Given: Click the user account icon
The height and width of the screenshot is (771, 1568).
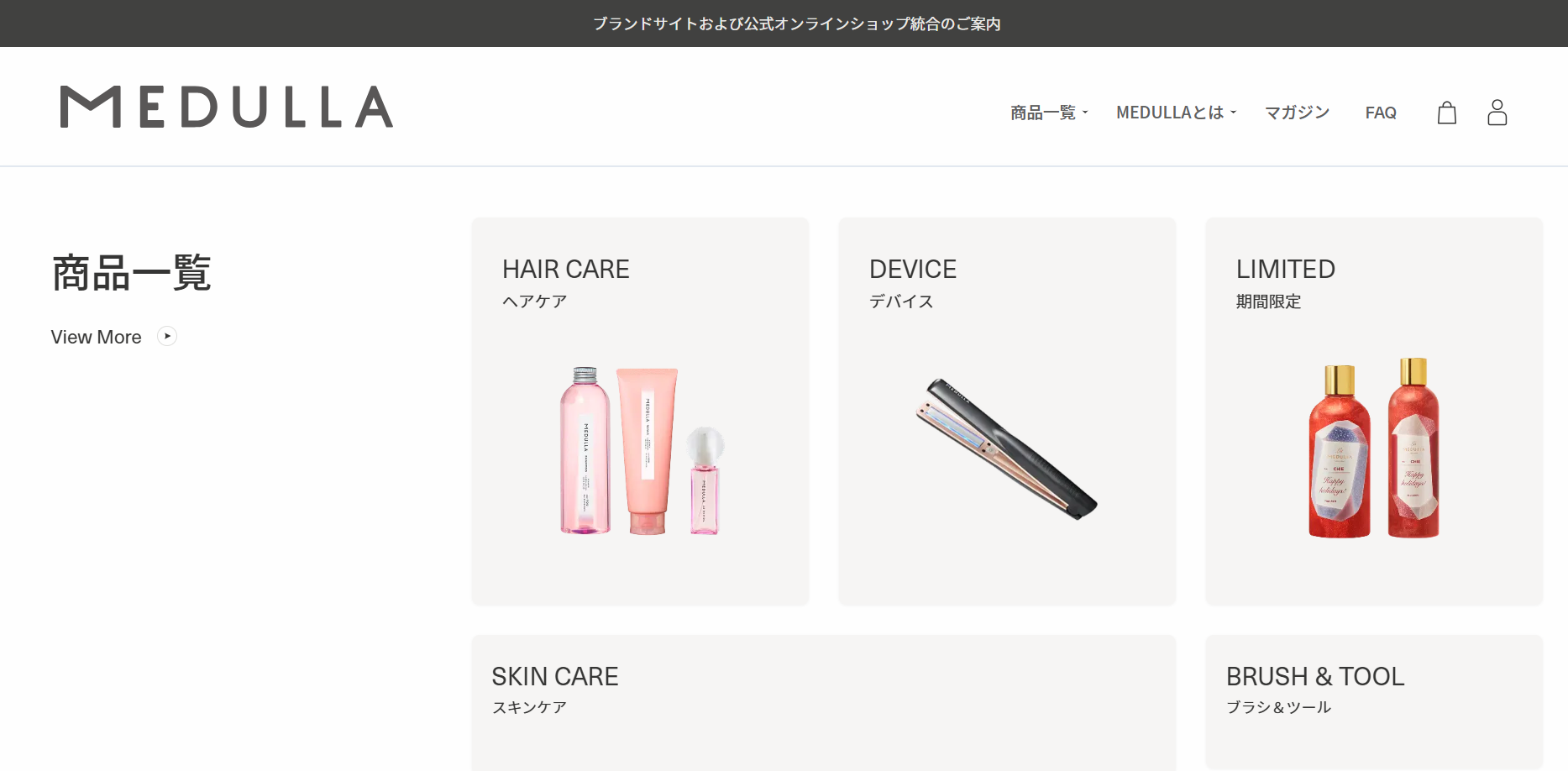Looking at the screenshot, I should coord(1497,113).
